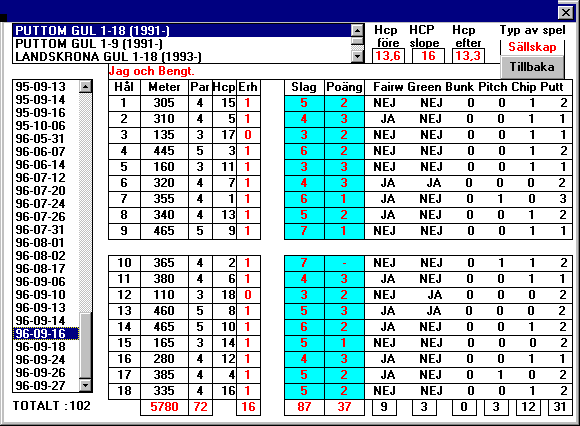Select LANDSKRONA GUL 1-18 (1993-) course
The width and height of the screenshot is (580, 426).
click(x=181, y=57)
